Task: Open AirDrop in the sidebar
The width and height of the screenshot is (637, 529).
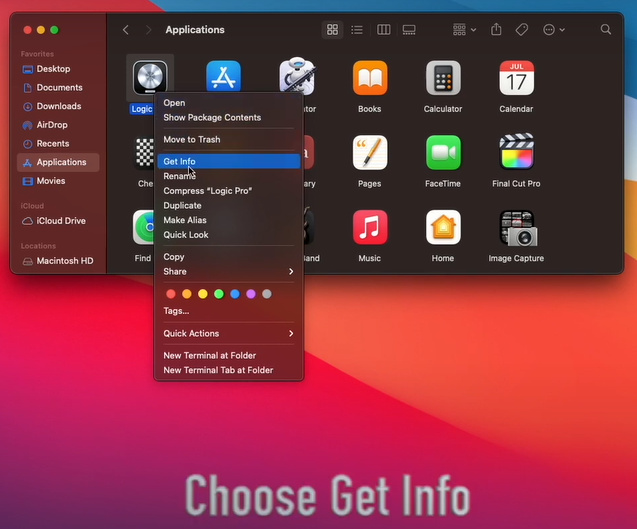Action: 58,125
